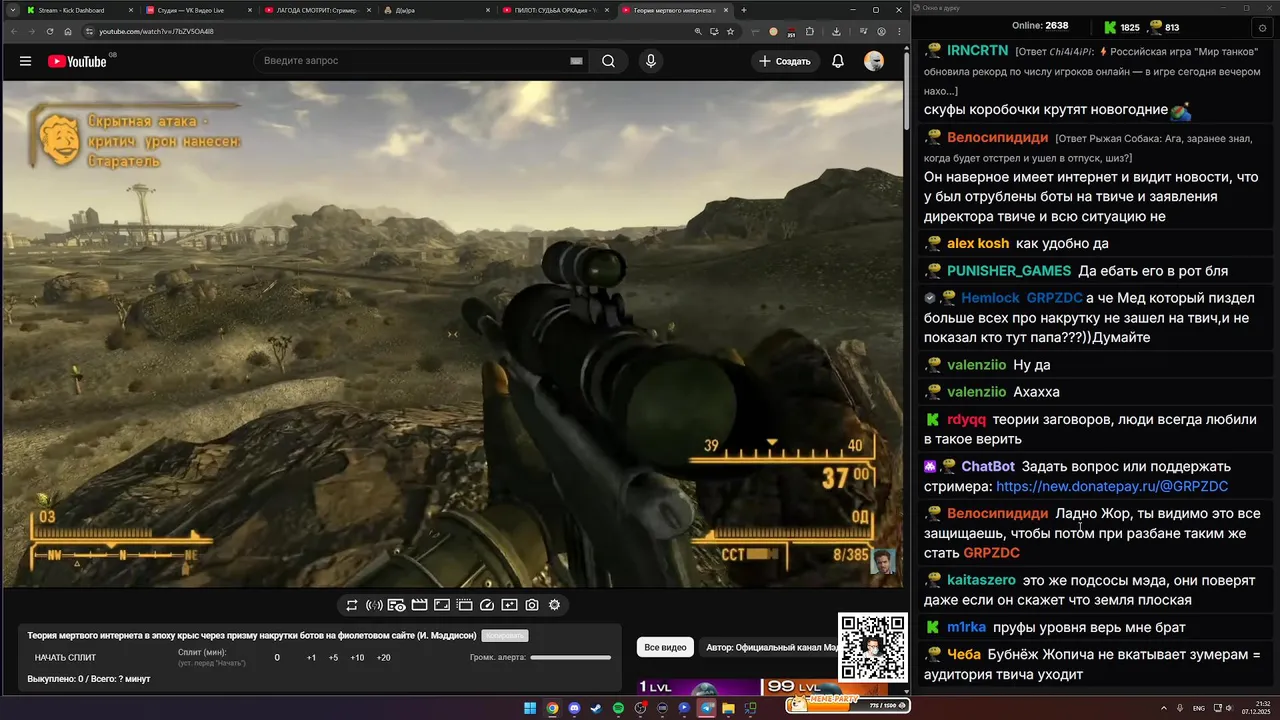
Task: Bookmark this page with the star icon
Action: 731,31
